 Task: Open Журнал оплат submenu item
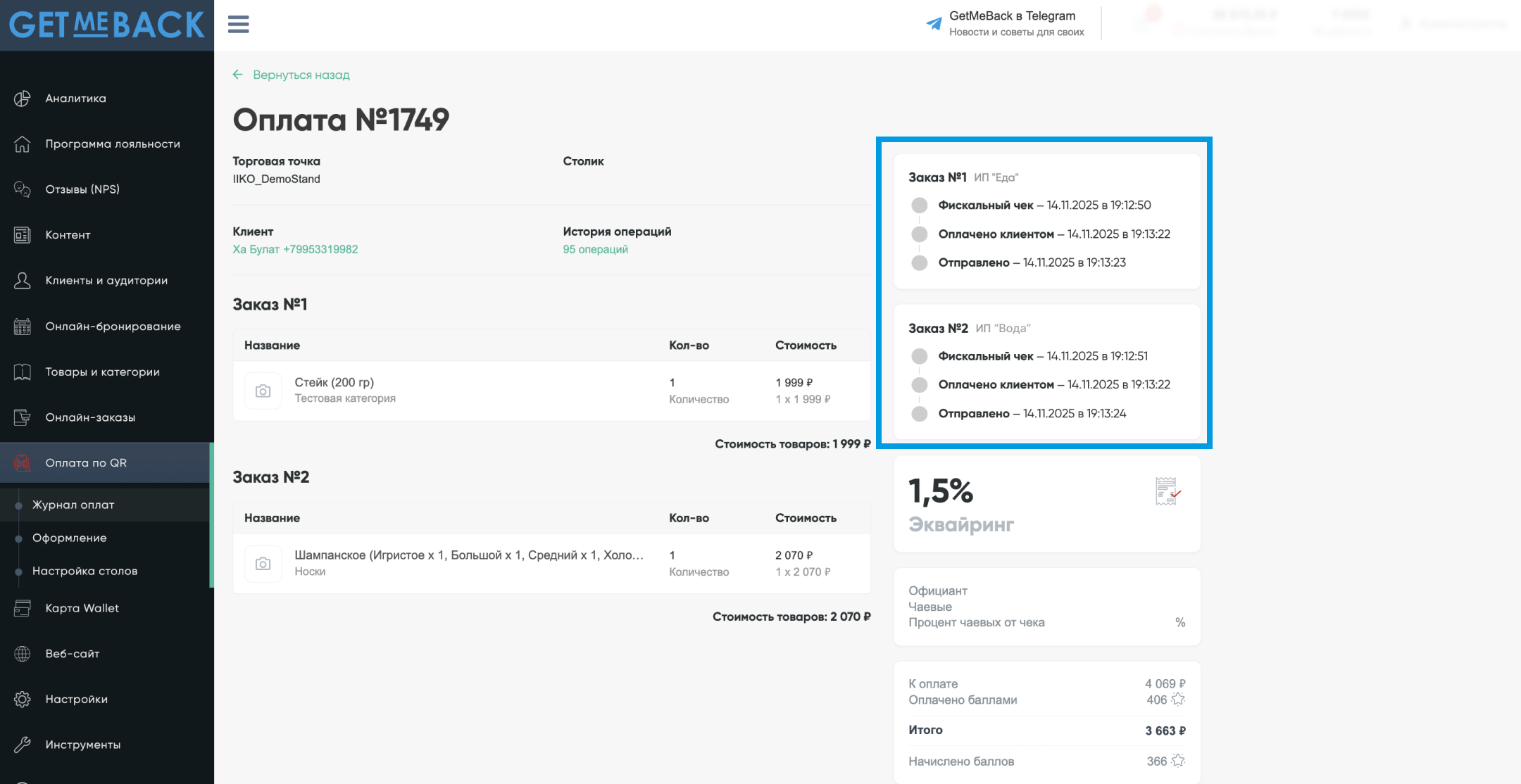coord(73,505)
